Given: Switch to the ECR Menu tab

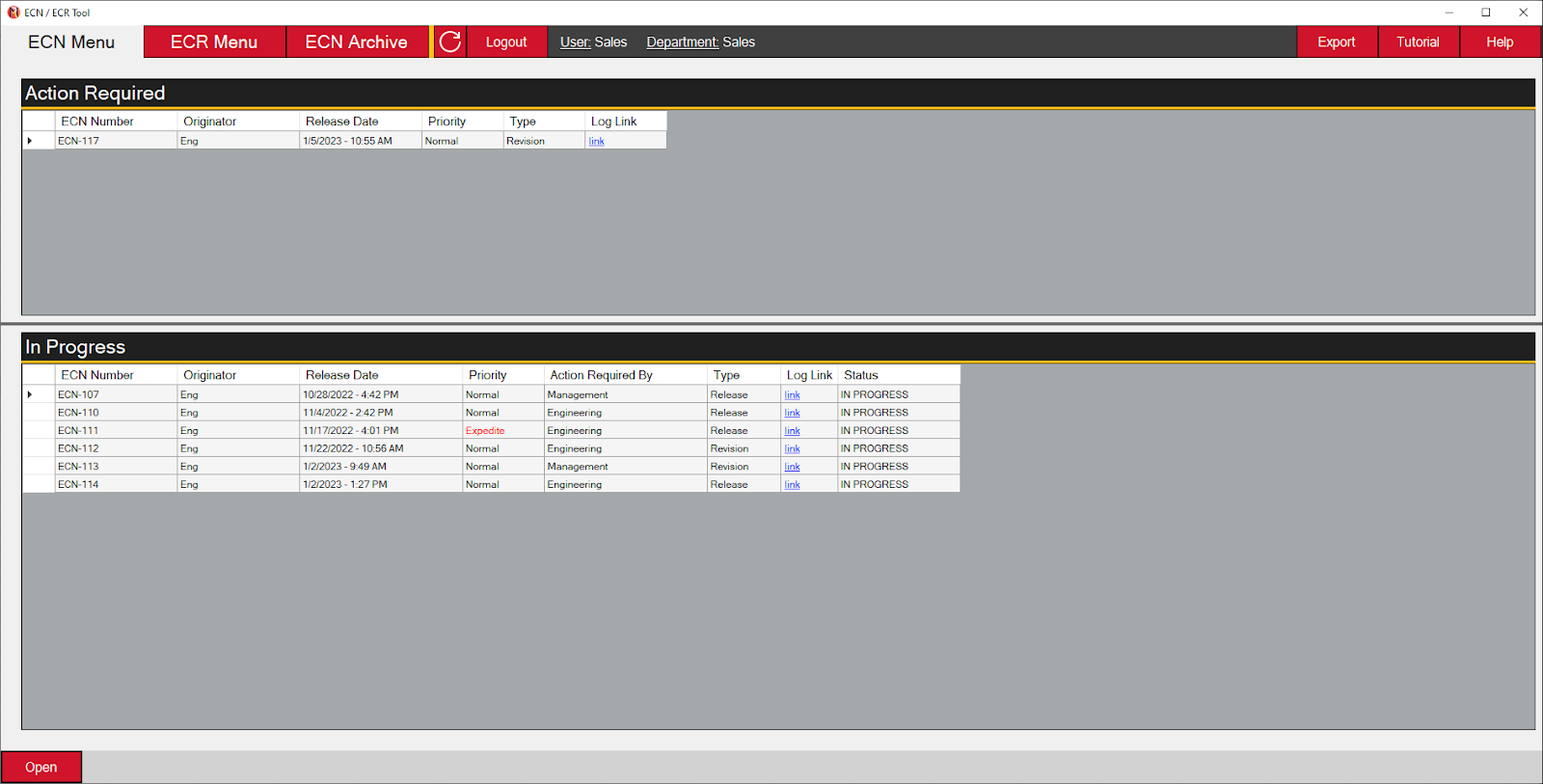Looking at the screenshot, I should pyautogui.click(x=214, y=41).
